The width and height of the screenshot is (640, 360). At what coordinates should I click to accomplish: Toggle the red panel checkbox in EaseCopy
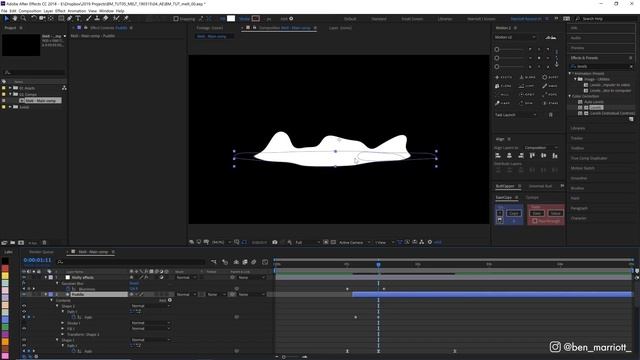pyautogui.click(x=535, y=221)
